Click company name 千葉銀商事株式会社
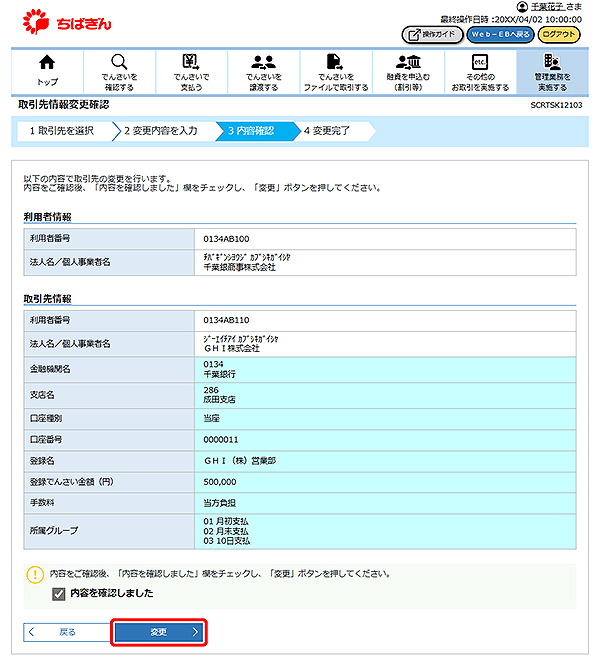Screen dimensions: 600x666 (239, 267)
